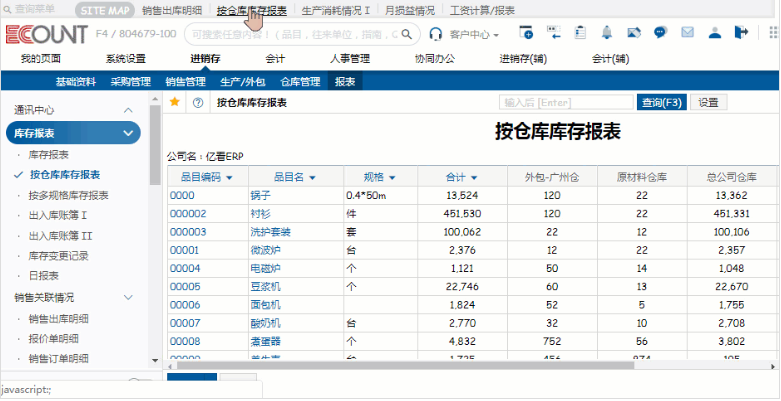Image resolution: width=781 pixels, height=401 pixels.
Task: Open the SITE MAP tab
Action: point(105,10)
